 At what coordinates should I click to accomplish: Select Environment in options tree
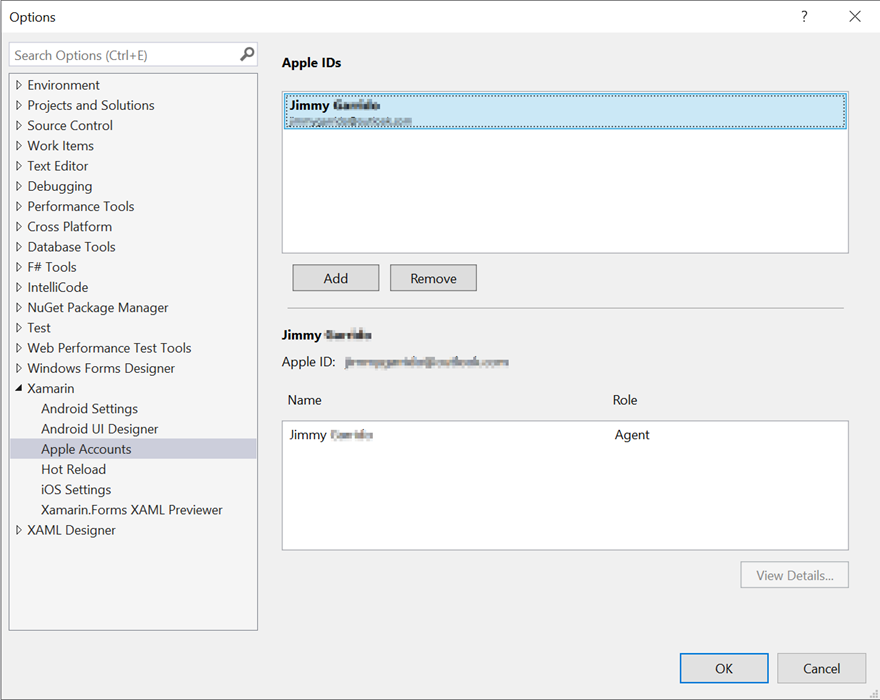(63, 85)
